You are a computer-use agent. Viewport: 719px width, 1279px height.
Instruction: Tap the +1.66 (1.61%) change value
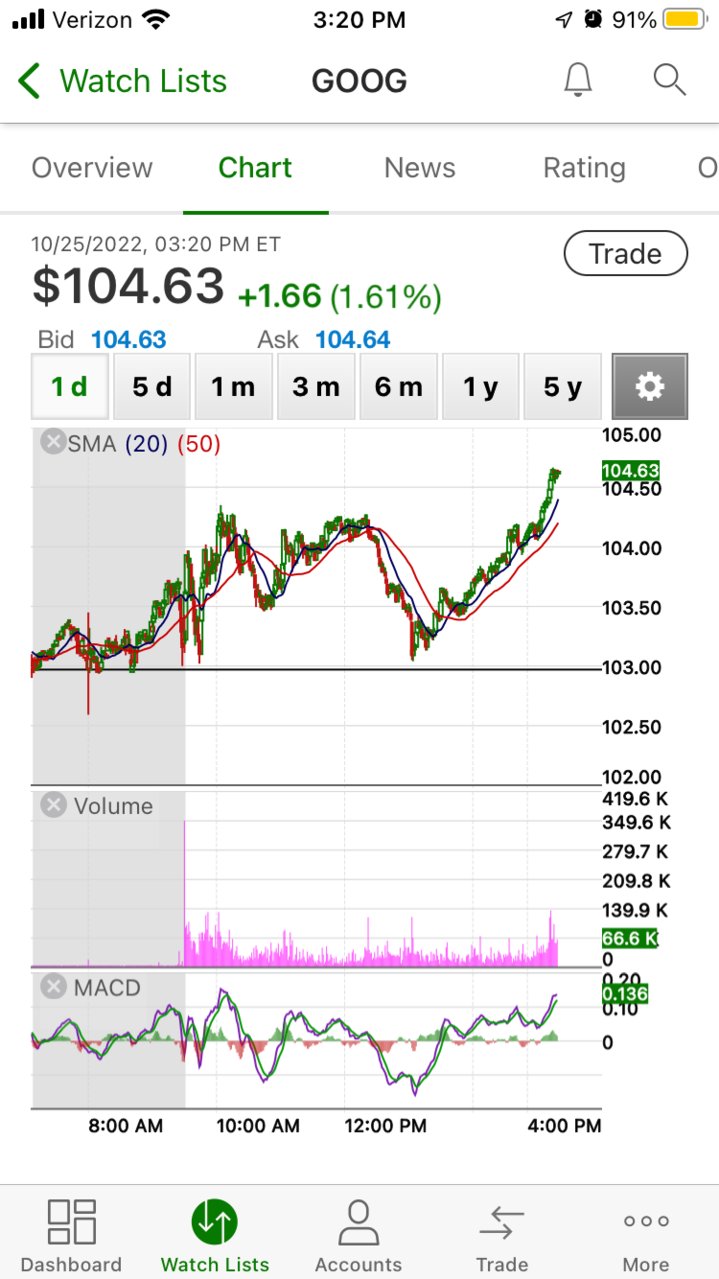340,296
